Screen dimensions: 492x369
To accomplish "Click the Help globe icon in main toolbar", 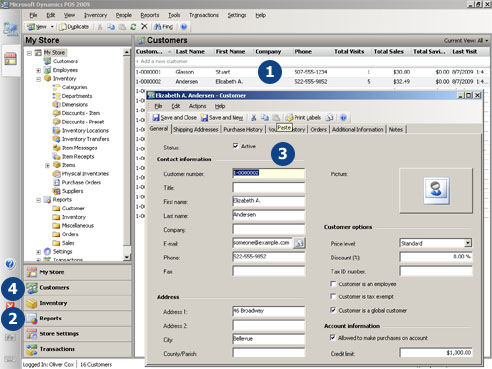I will [184, 27].
